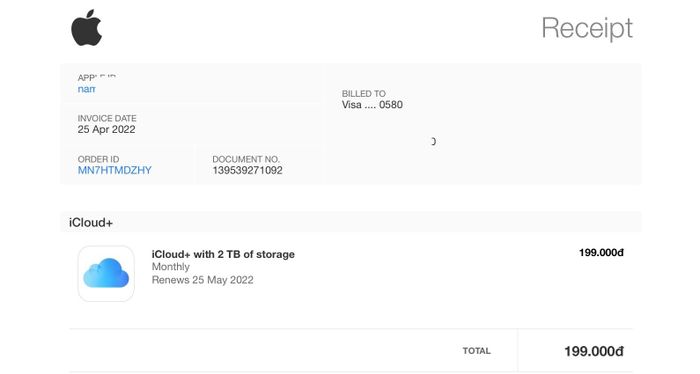This screenshot has width=700, height=374.
Task: Click the TOTAL label
Action: (x=476, y=351)
